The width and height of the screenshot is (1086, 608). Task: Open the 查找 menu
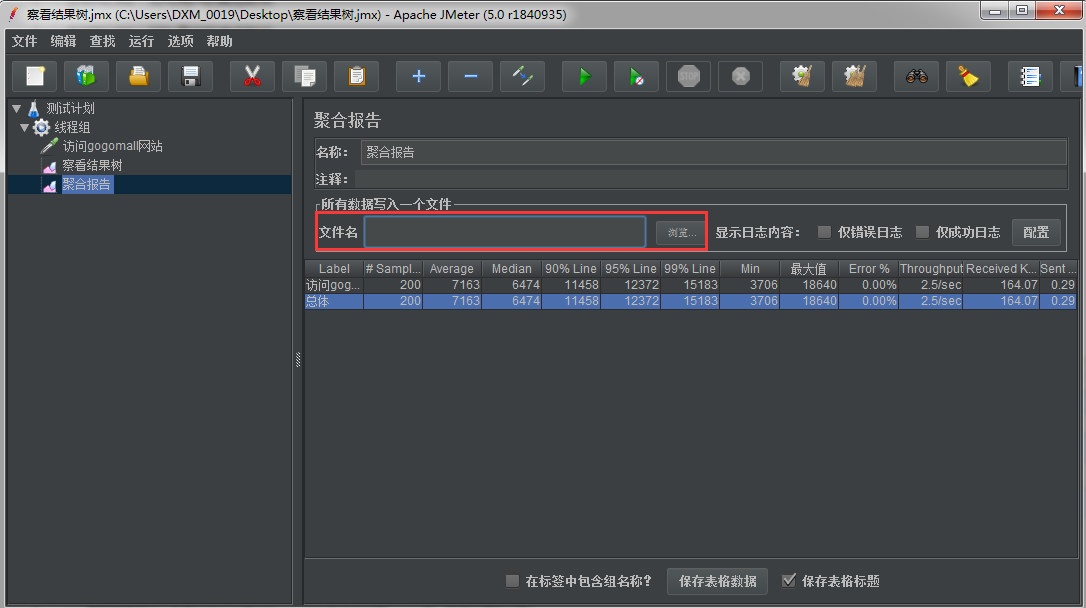point(102,42)
